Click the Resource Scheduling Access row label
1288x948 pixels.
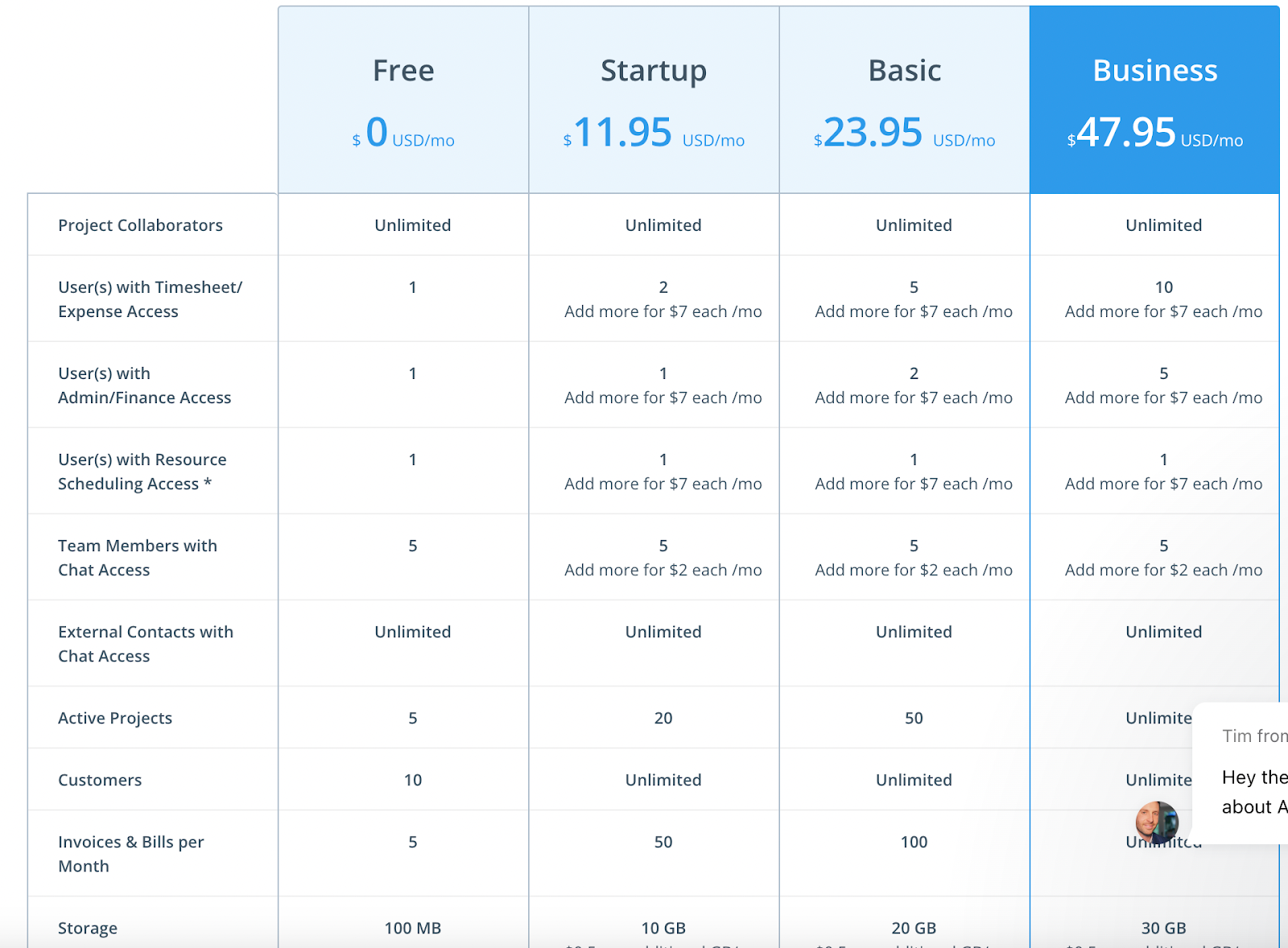(x=142, y=472)
